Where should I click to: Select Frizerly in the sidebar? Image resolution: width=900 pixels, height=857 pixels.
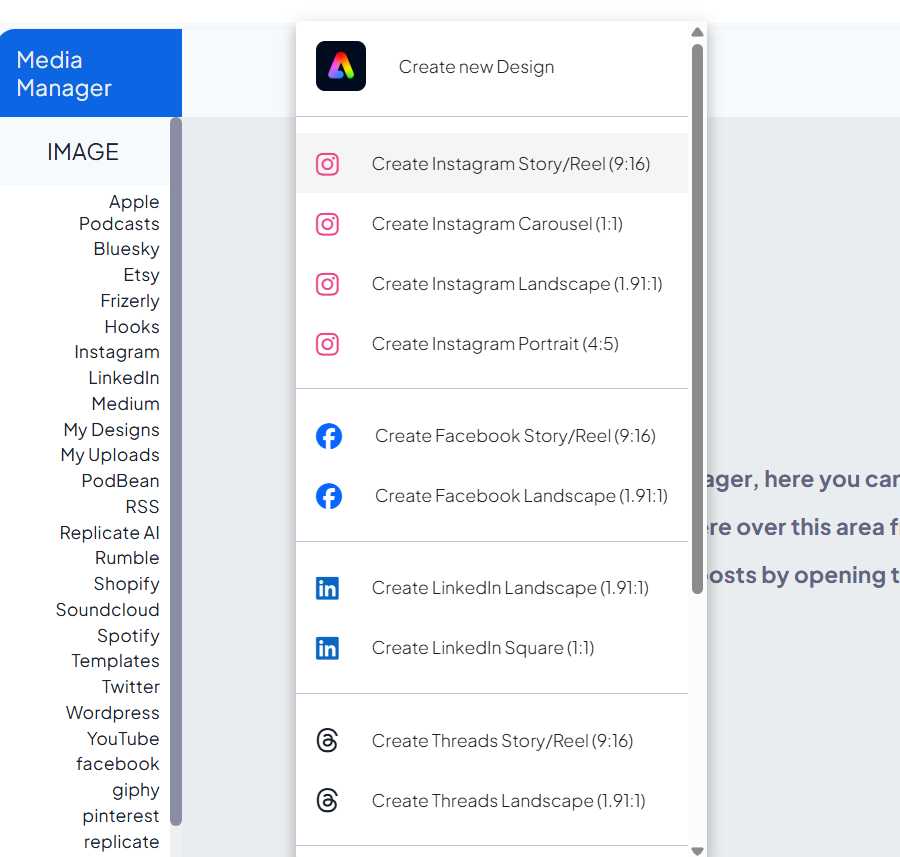[x=130, y=301]
